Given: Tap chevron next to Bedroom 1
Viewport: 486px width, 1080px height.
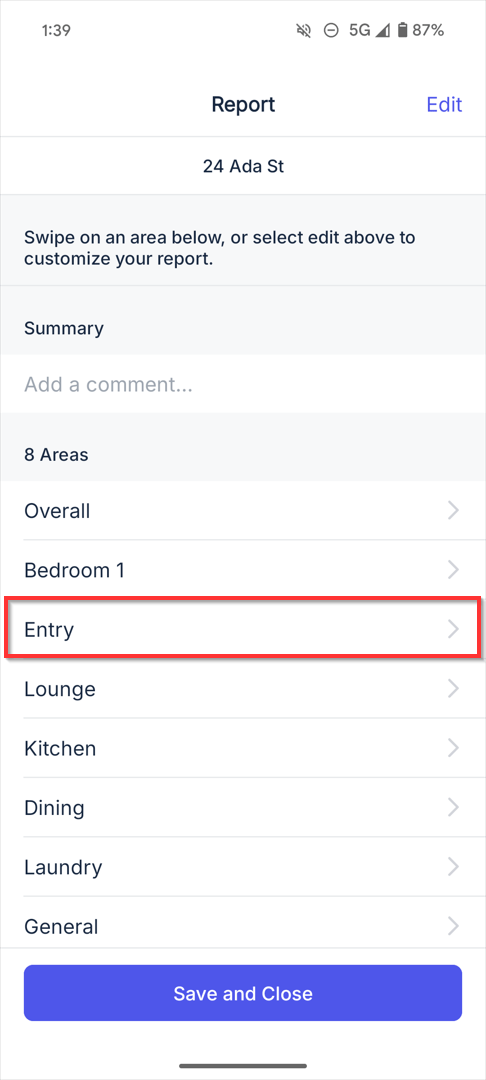Looking at the screenshot, I should 453,570.
